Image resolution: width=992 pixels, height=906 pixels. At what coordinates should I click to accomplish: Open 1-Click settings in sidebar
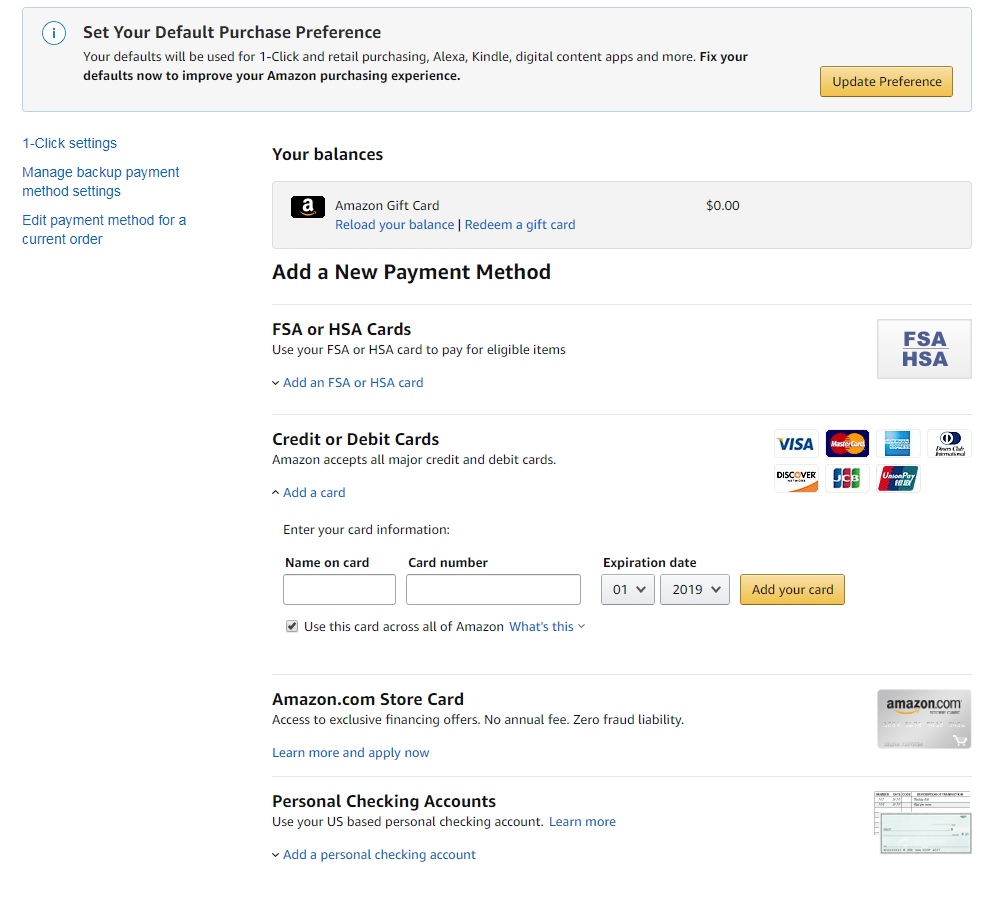coord(69,143)
